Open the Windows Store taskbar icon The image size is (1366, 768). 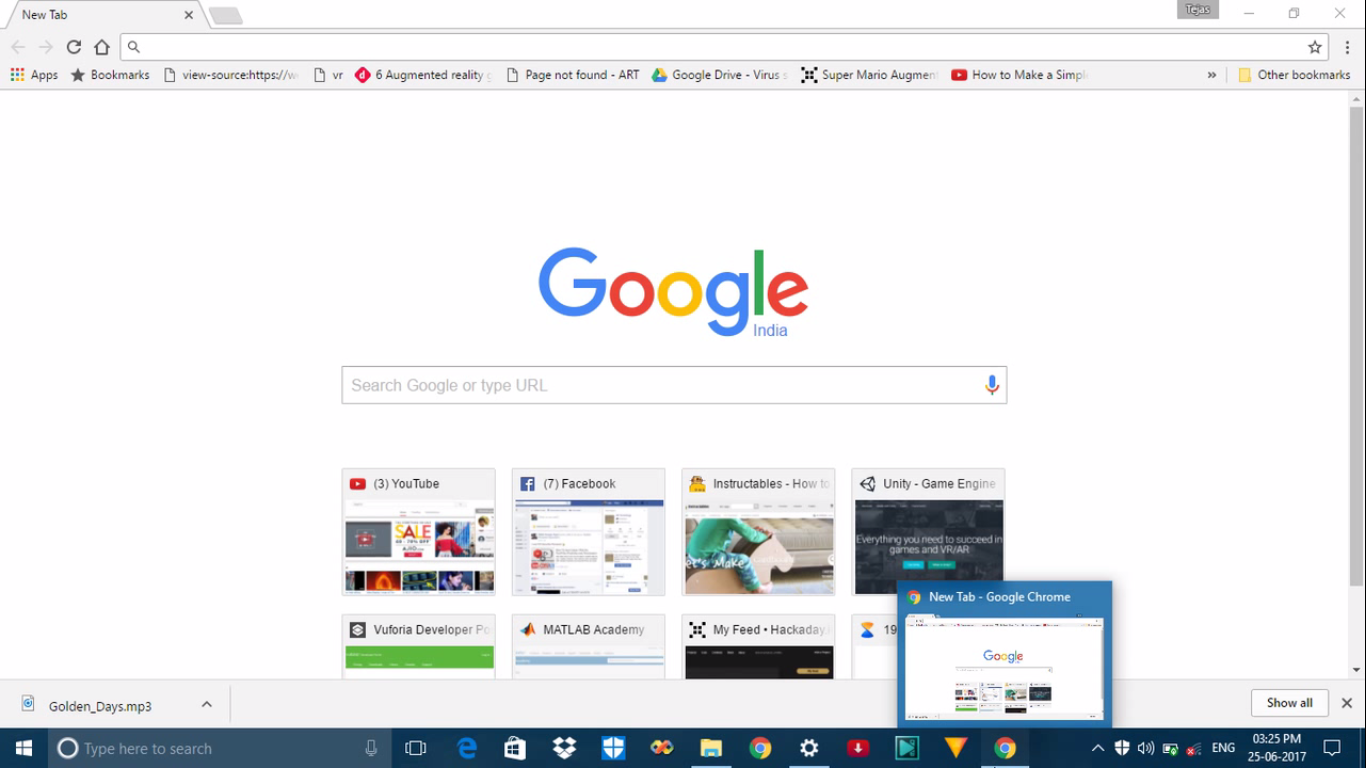(x=515, y=748)
